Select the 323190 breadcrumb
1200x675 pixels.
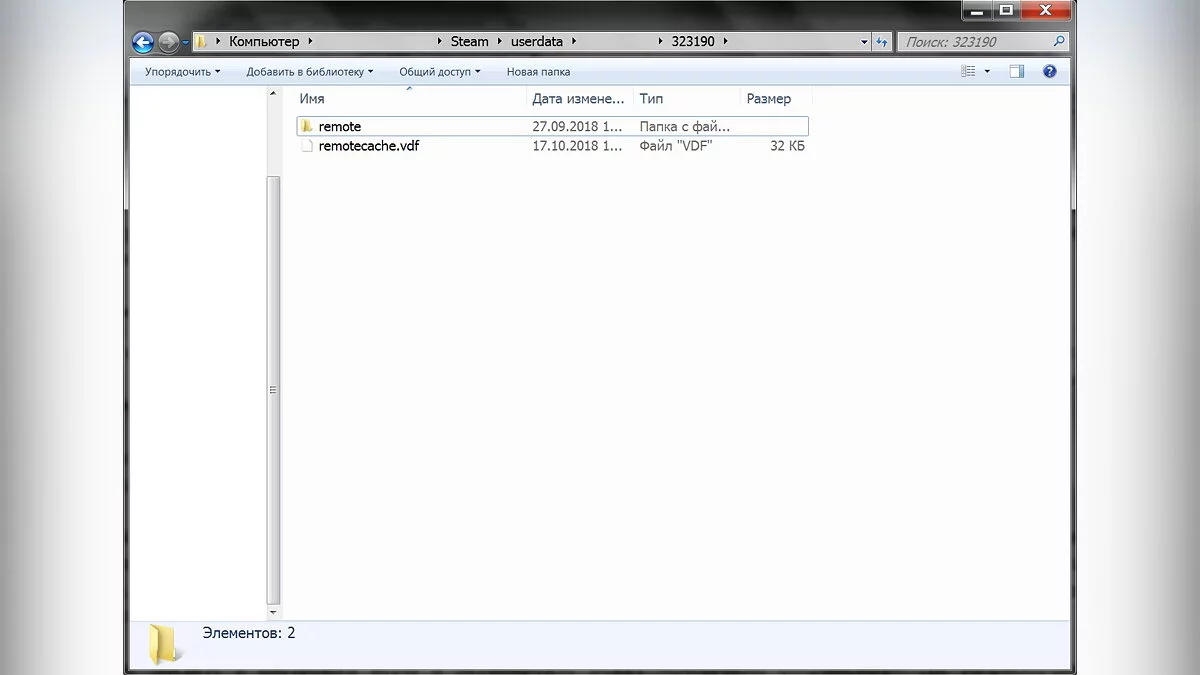[693, 42]
